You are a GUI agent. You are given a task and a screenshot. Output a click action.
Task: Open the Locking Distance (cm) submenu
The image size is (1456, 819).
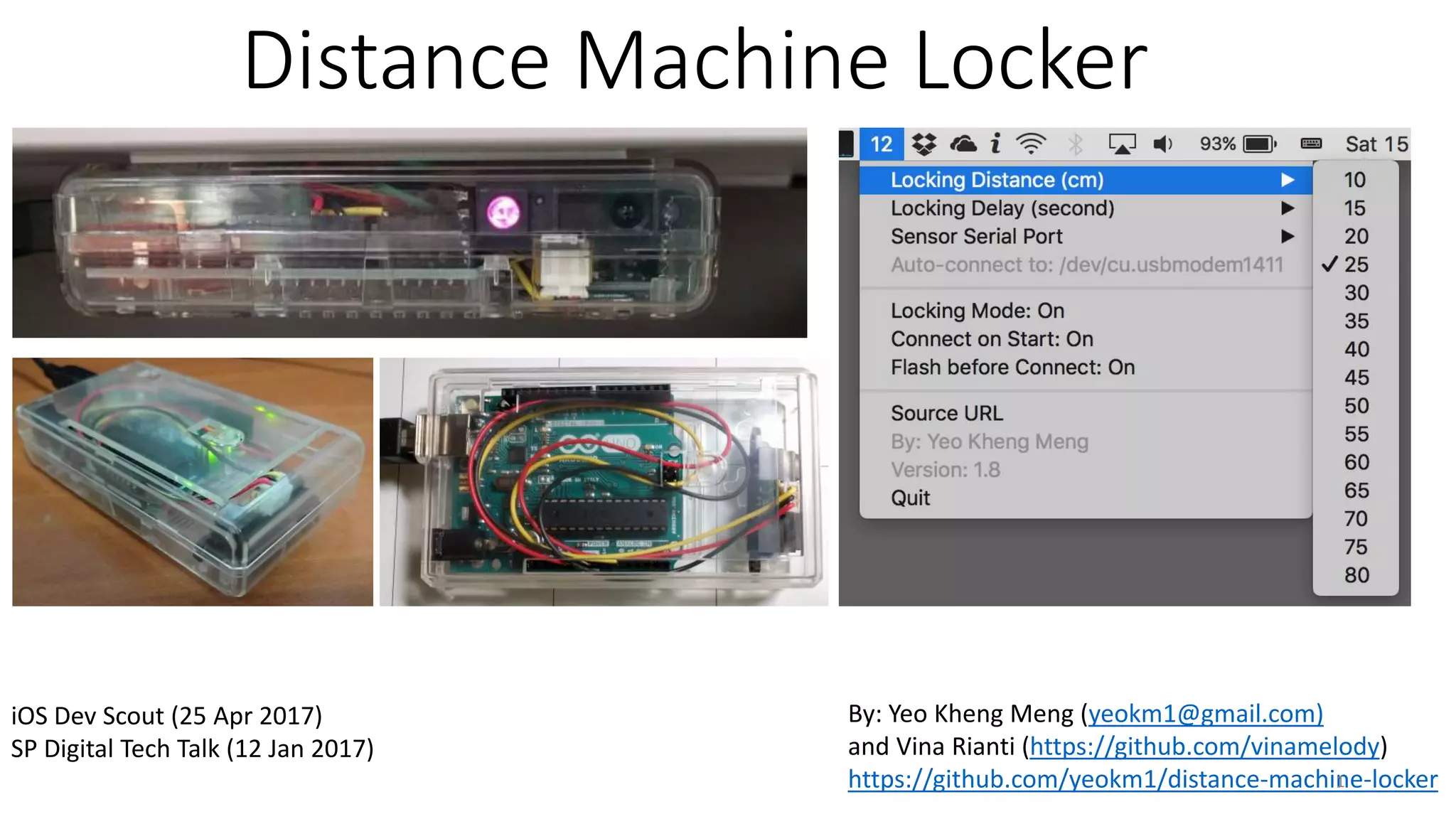(1086, 180)
